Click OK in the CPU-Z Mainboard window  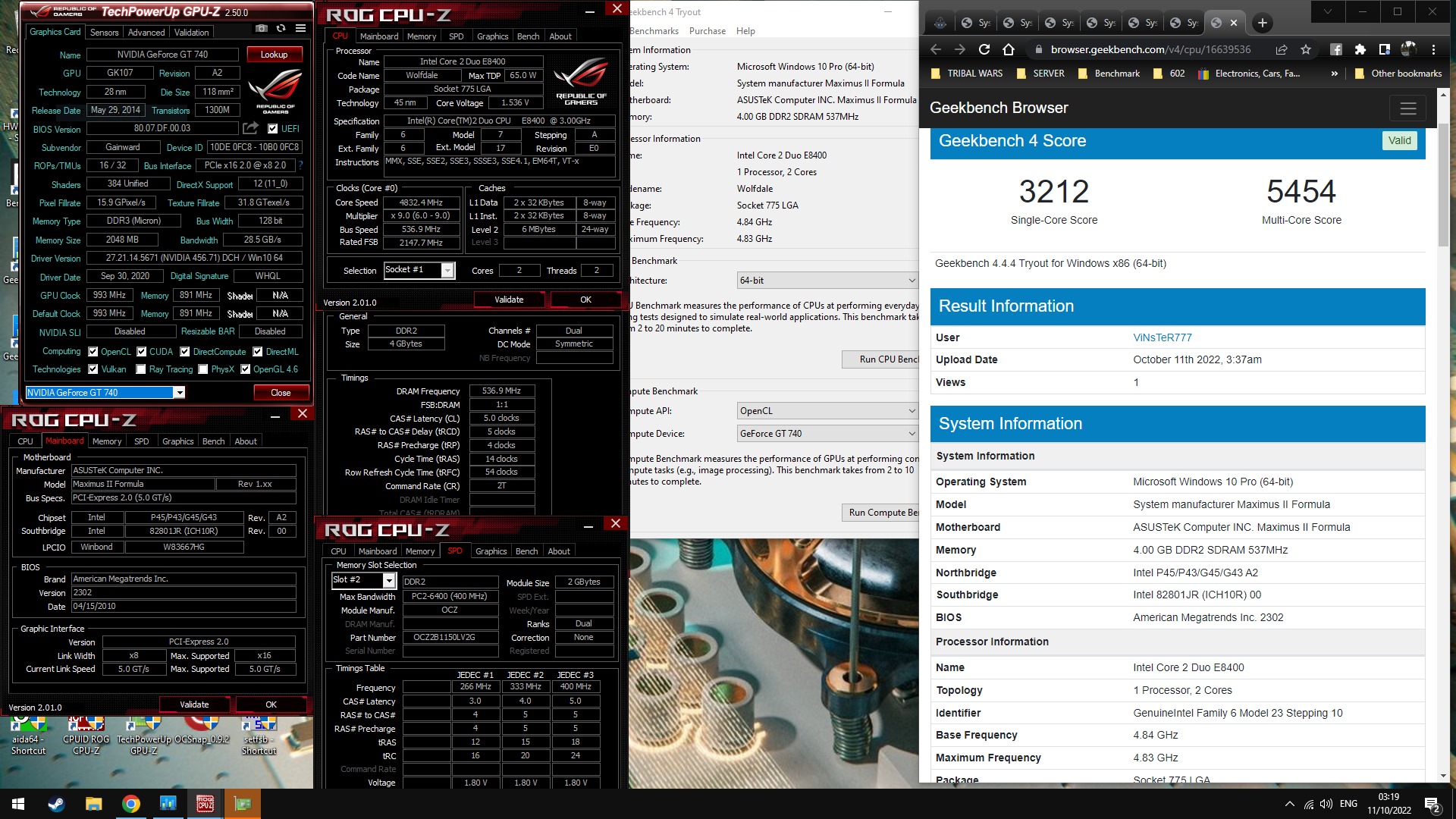(x=271, y=704)
